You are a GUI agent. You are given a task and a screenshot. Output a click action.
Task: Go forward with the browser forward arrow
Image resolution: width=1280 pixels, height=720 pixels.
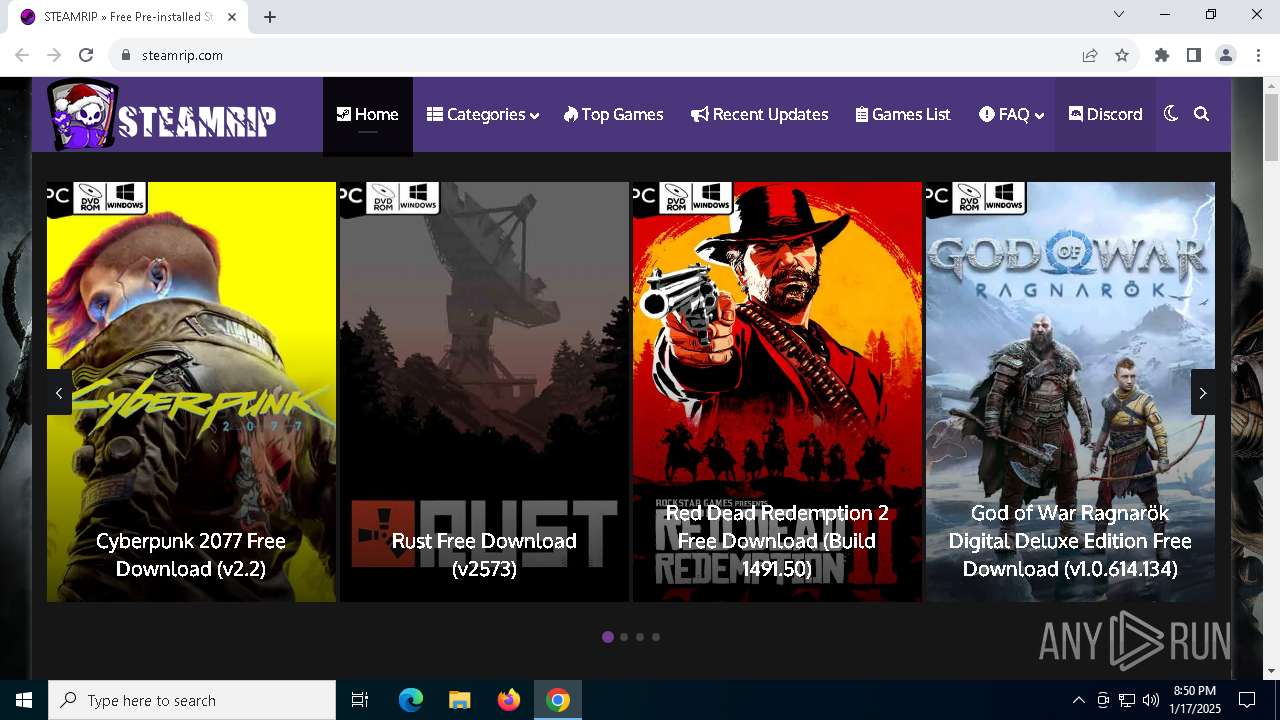click(54, 55)
